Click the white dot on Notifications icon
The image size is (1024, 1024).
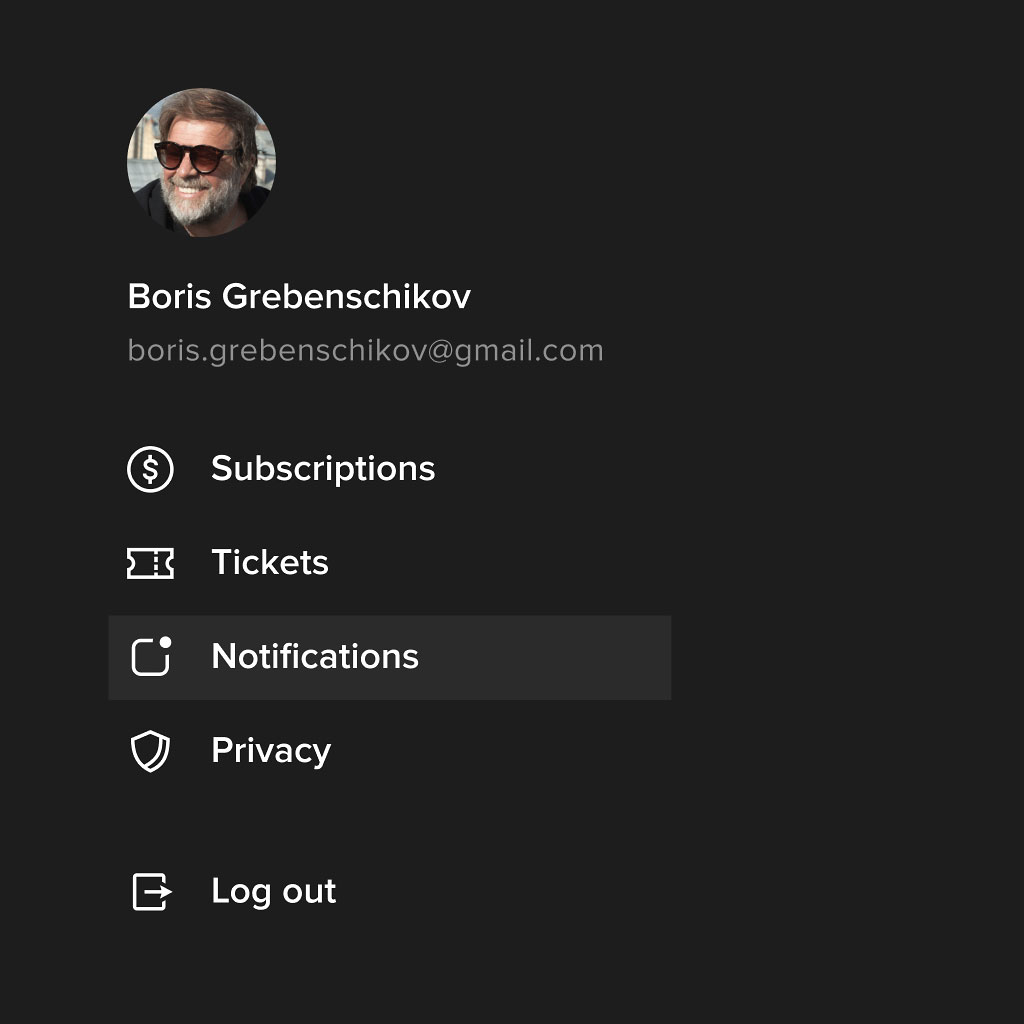click(x=165, y=642)
